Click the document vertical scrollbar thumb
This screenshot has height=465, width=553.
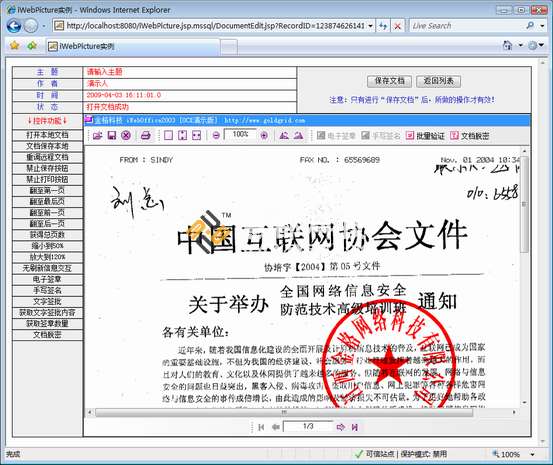click(524, 205)
